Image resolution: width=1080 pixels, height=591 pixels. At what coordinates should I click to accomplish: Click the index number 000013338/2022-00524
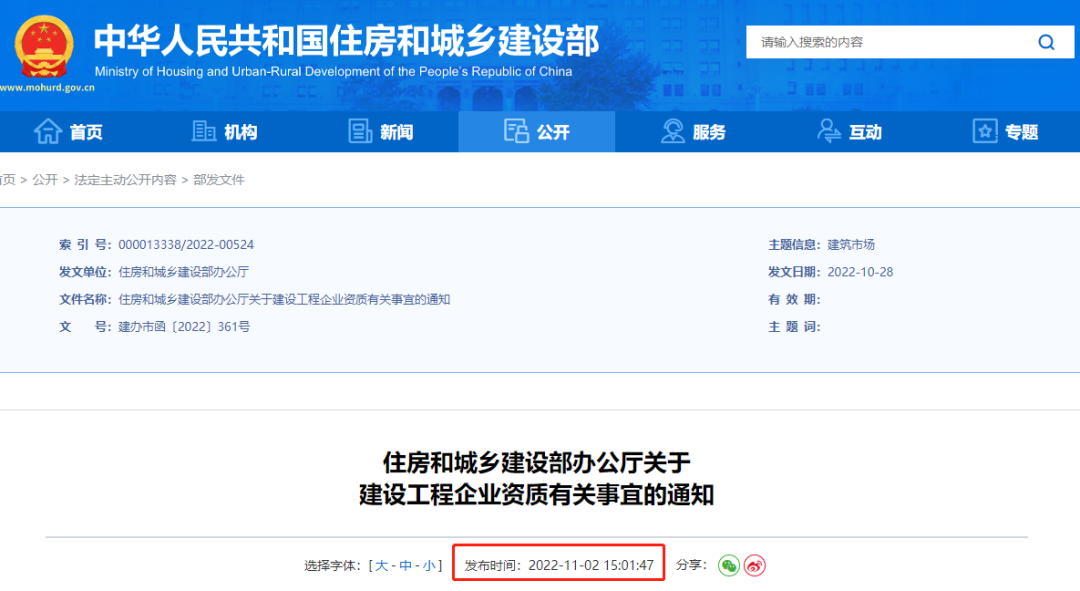(x=186, y=245)
